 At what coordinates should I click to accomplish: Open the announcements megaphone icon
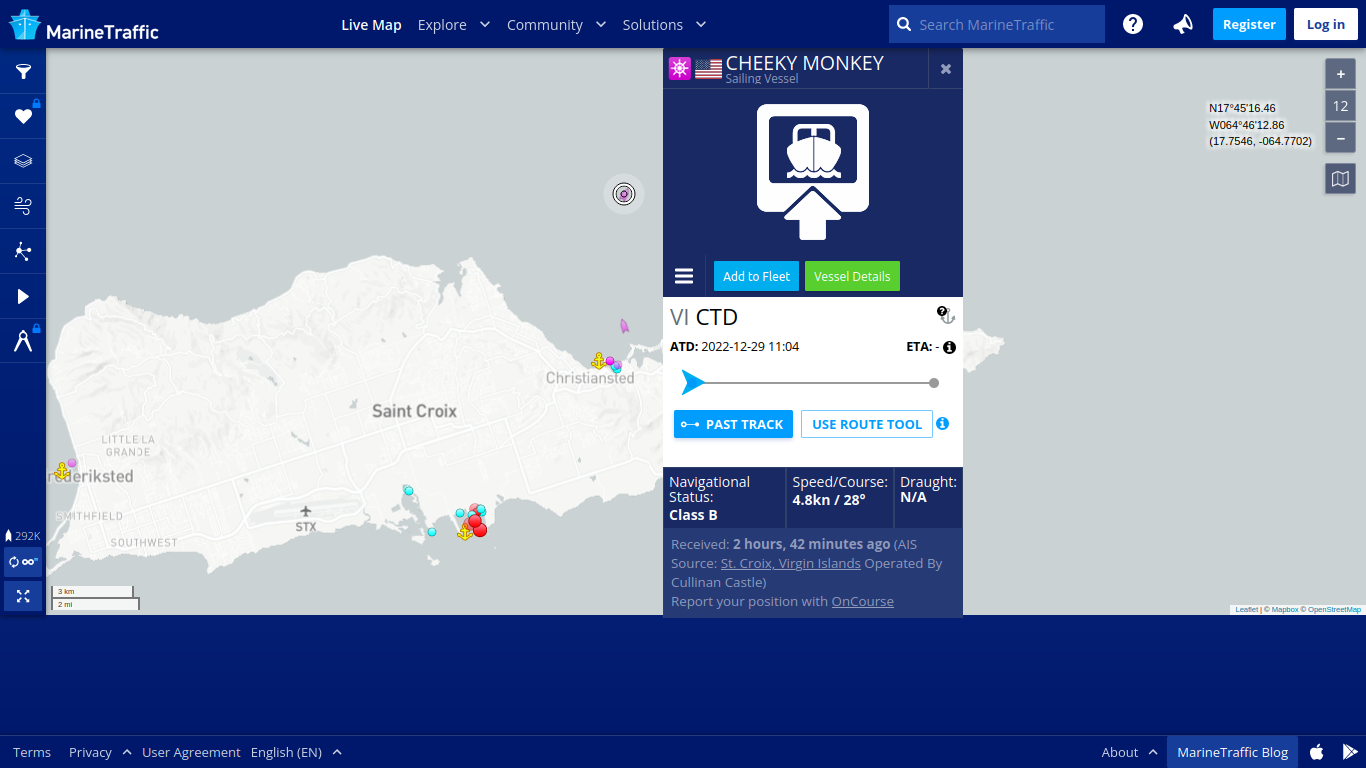(1183, 24)
